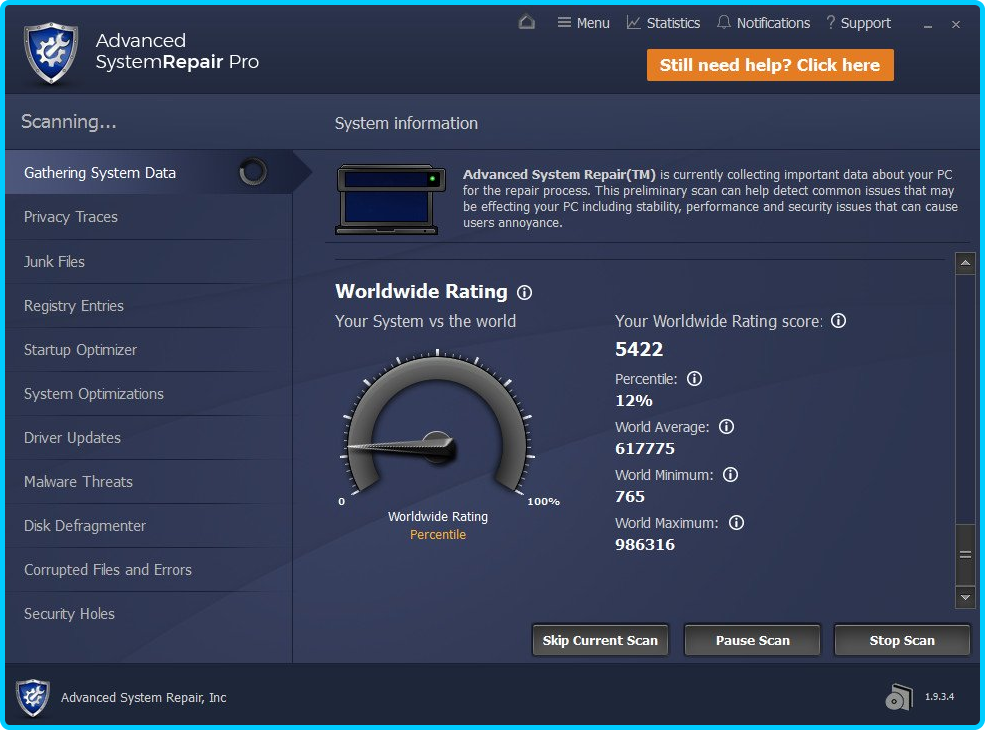The image size is (985, 730).
Task: Click the disc icon near version number
Action: 899,697
